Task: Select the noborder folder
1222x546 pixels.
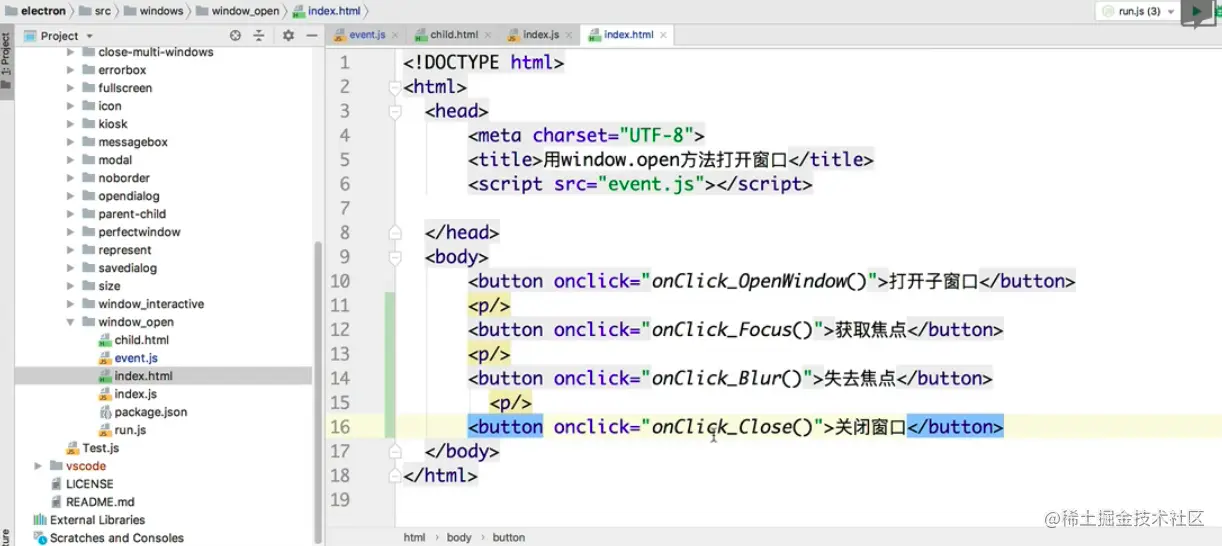Action: click(x=124, y=178)
